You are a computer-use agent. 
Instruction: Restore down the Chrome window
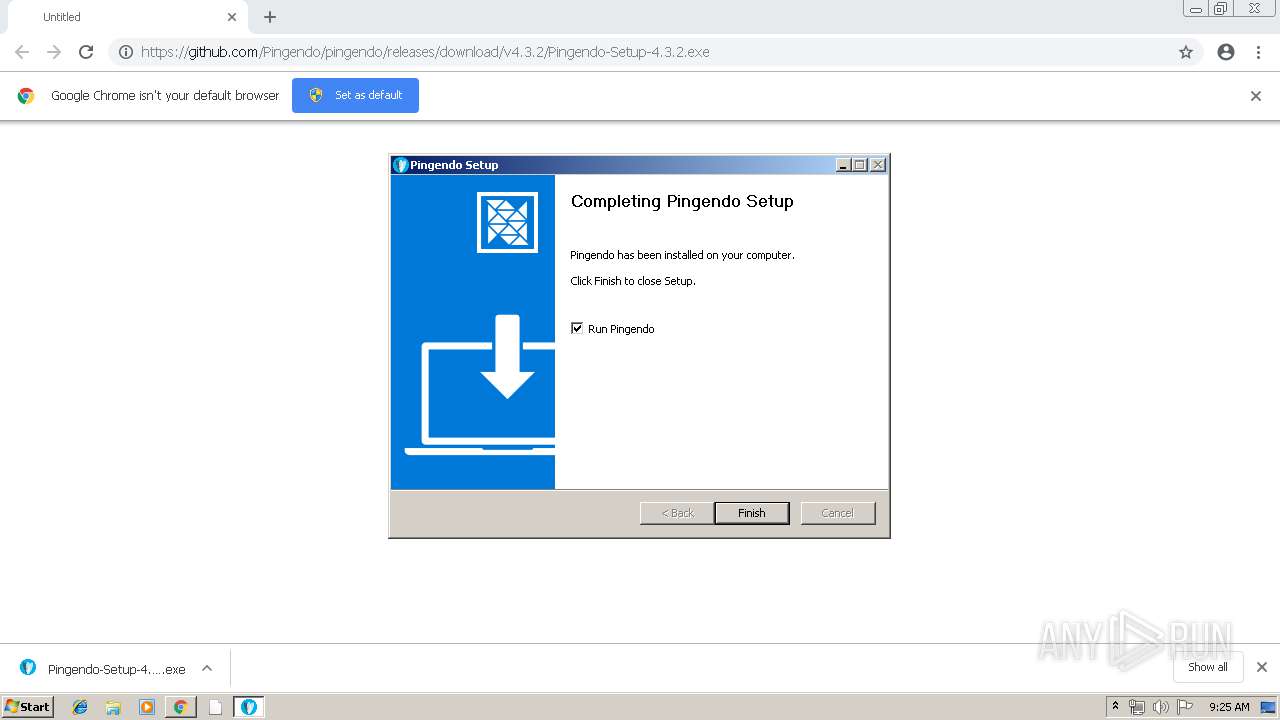click(x=1221, y=8)
